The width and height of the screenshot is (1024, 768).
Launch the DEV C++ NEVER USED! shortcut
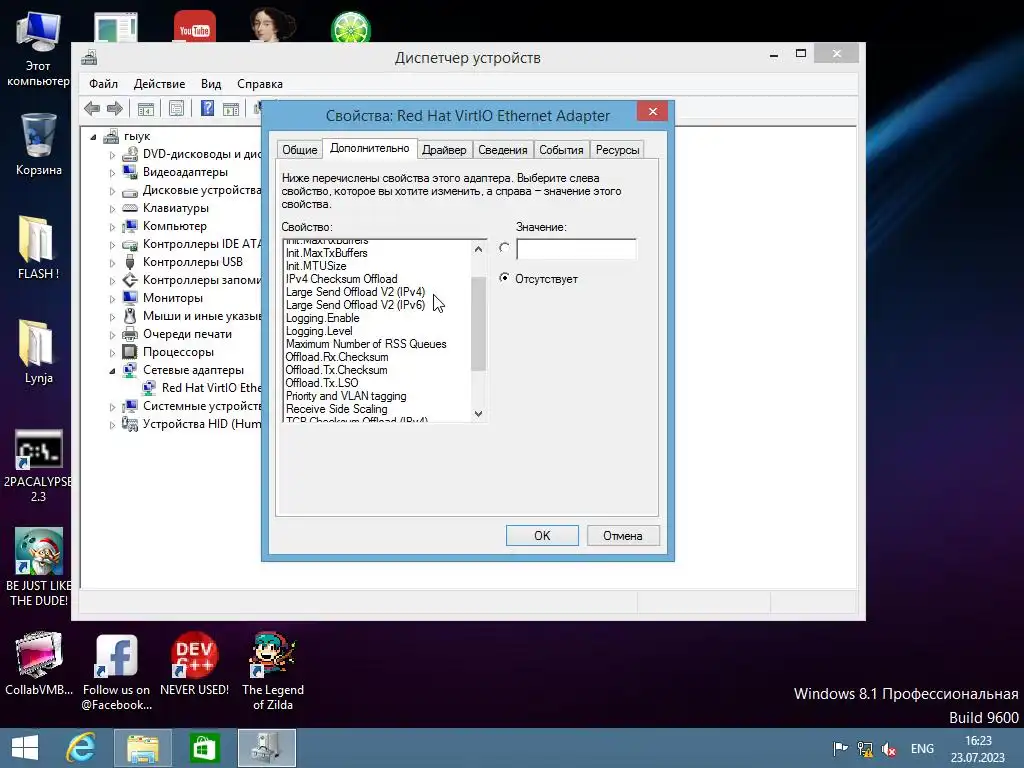(x=194, y=664)
